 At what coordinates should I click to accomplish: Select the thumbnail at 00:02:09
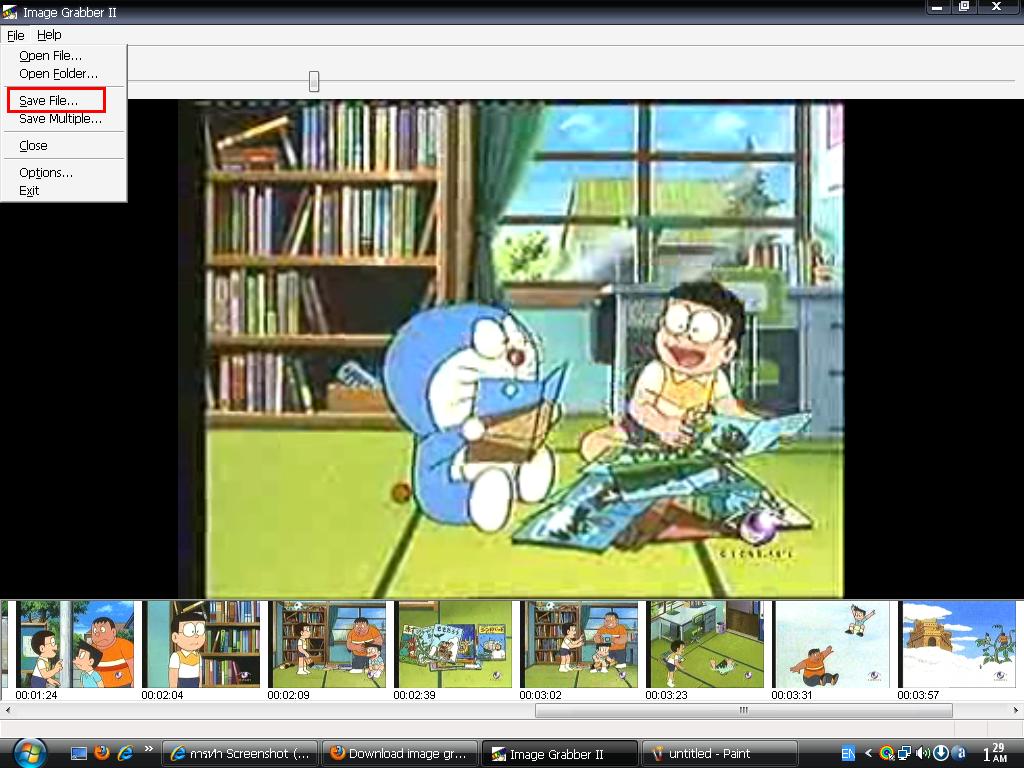tap(327, 644)
